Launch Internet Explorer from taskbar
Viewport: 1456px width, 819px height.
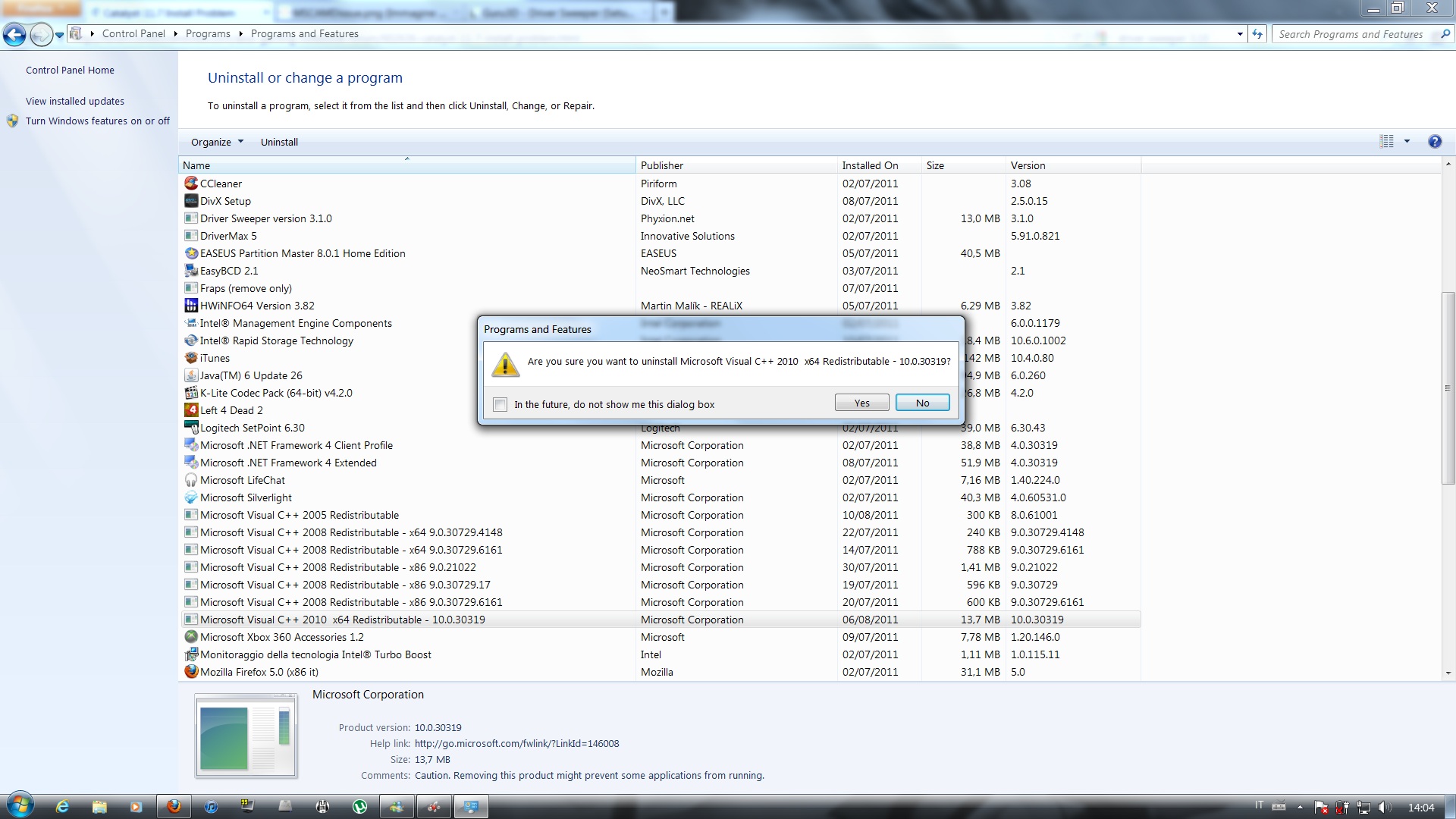click(62, 807)
